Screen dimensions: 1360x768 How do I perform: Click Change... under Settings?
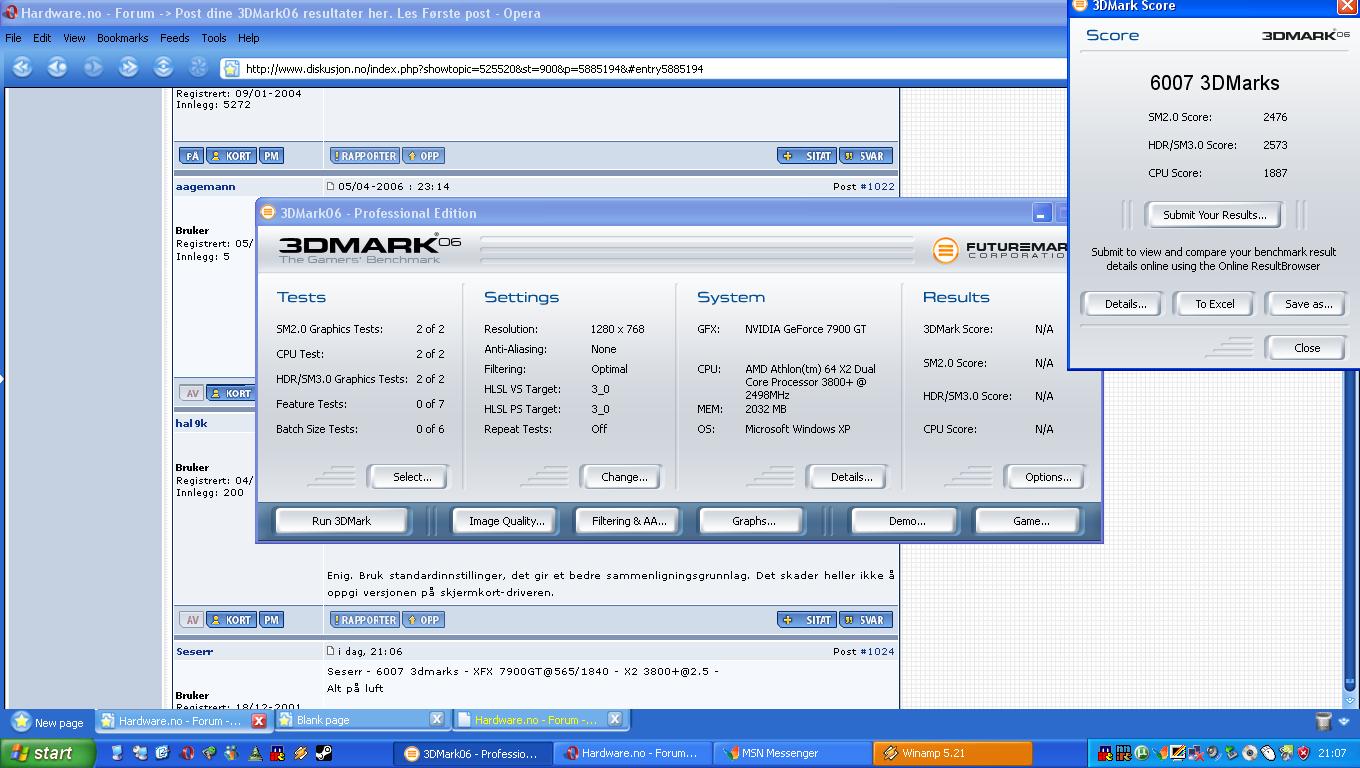coord(624,477)
